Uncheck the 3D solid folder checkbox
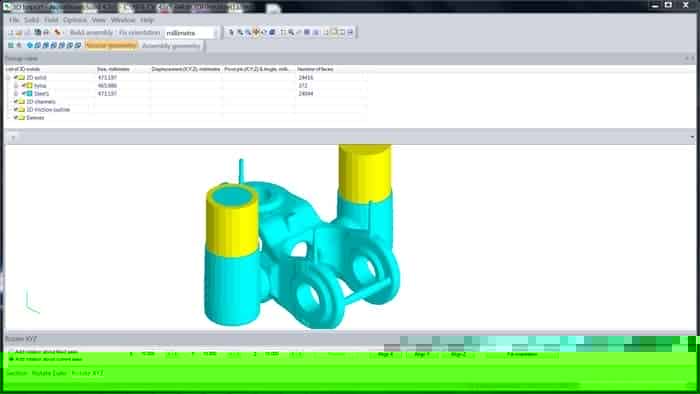700x394 pixels. [x=16, y=78]
